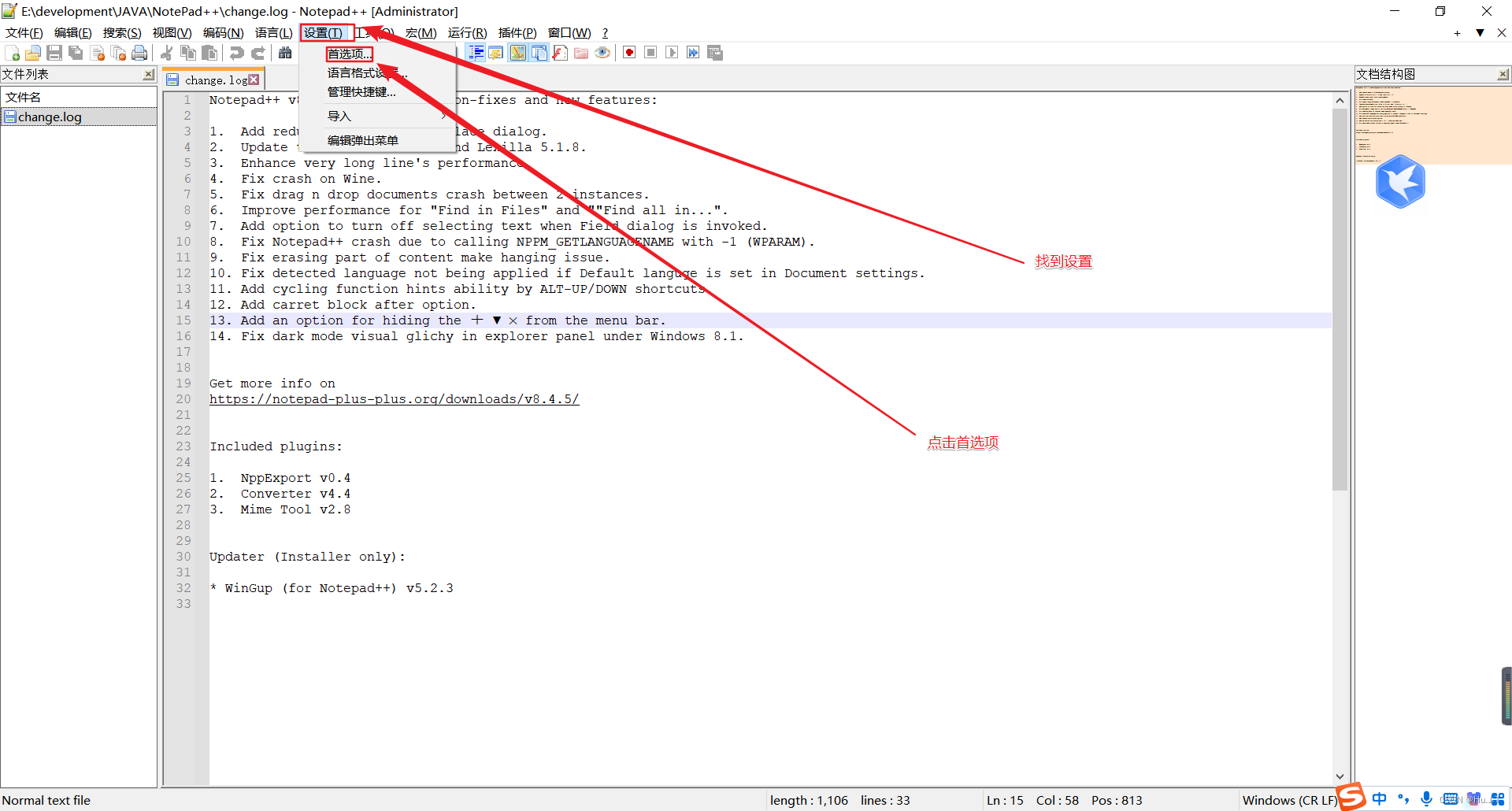1512x811 pixels.
Task: Click the blue bird floating icon
Action: 1400,182
